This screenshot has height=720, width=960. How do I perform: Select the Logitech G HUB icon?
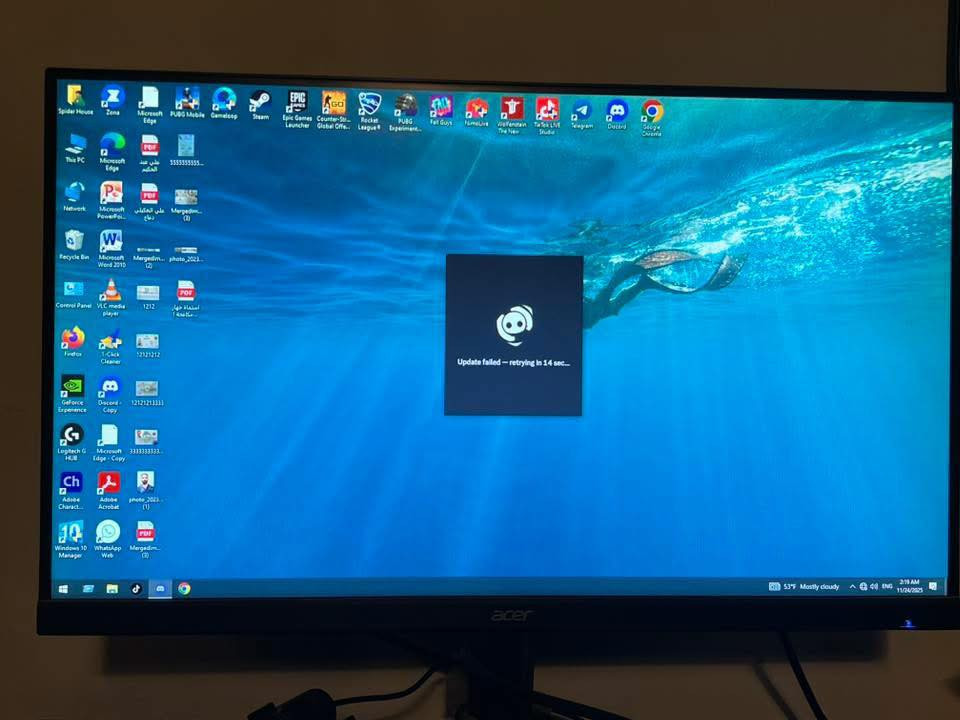[71, 436]
